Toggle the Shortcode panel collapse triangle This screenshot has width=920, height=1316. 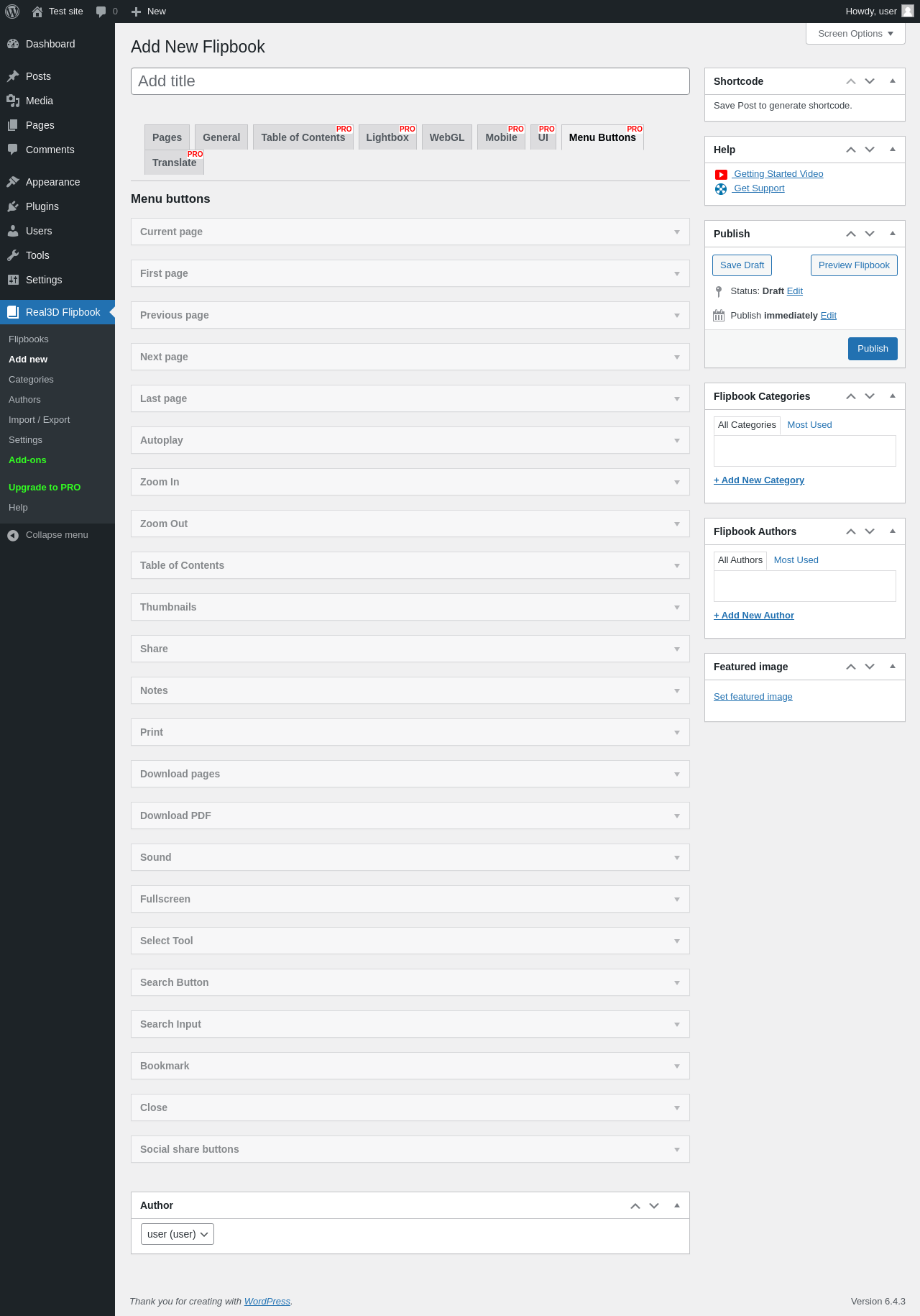pyautogui.click(x=893, y=81)
